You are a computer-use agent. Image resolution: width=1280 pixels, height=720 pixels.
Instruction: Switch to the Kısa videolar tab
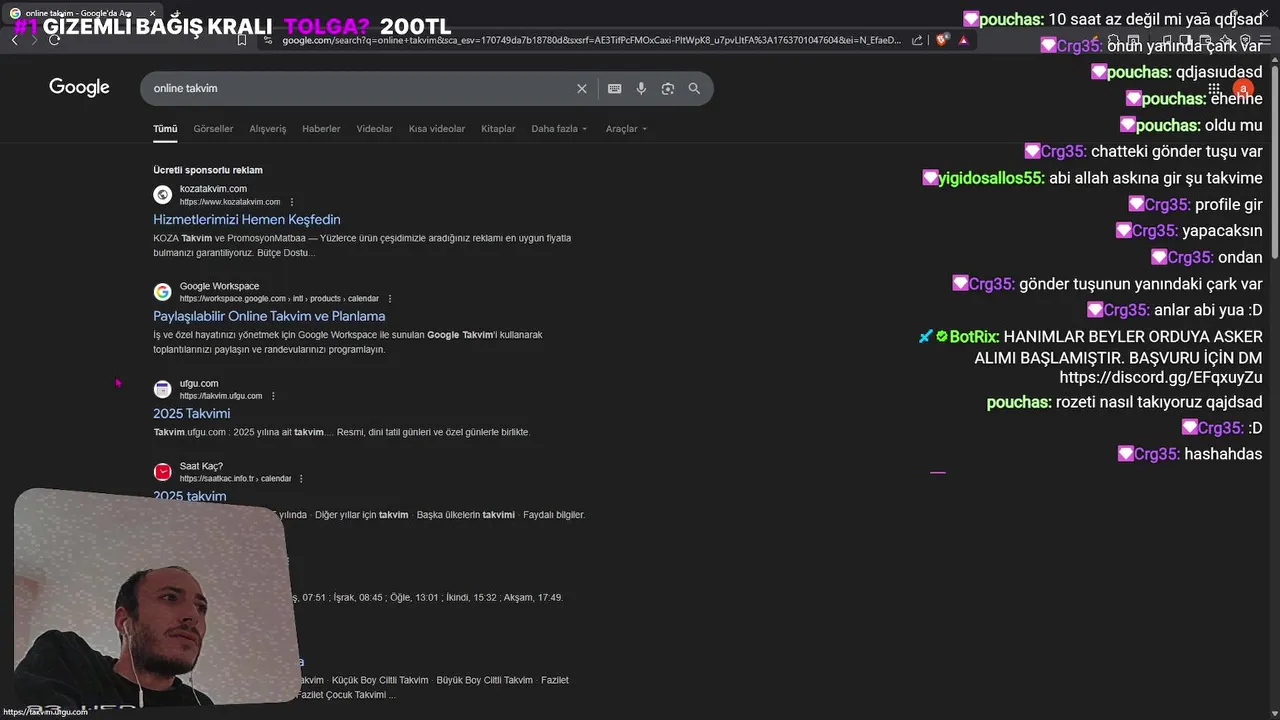(x=437, y=129)
